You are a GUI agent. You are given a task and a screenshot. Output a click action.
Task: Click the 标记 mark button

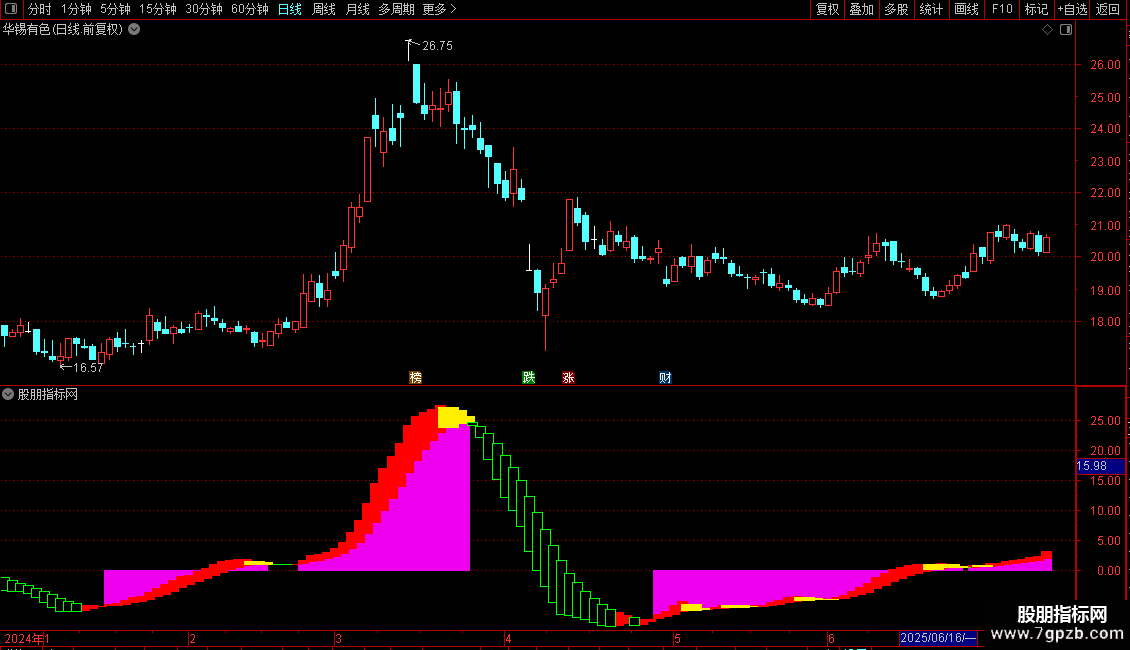coord(1036,9)
